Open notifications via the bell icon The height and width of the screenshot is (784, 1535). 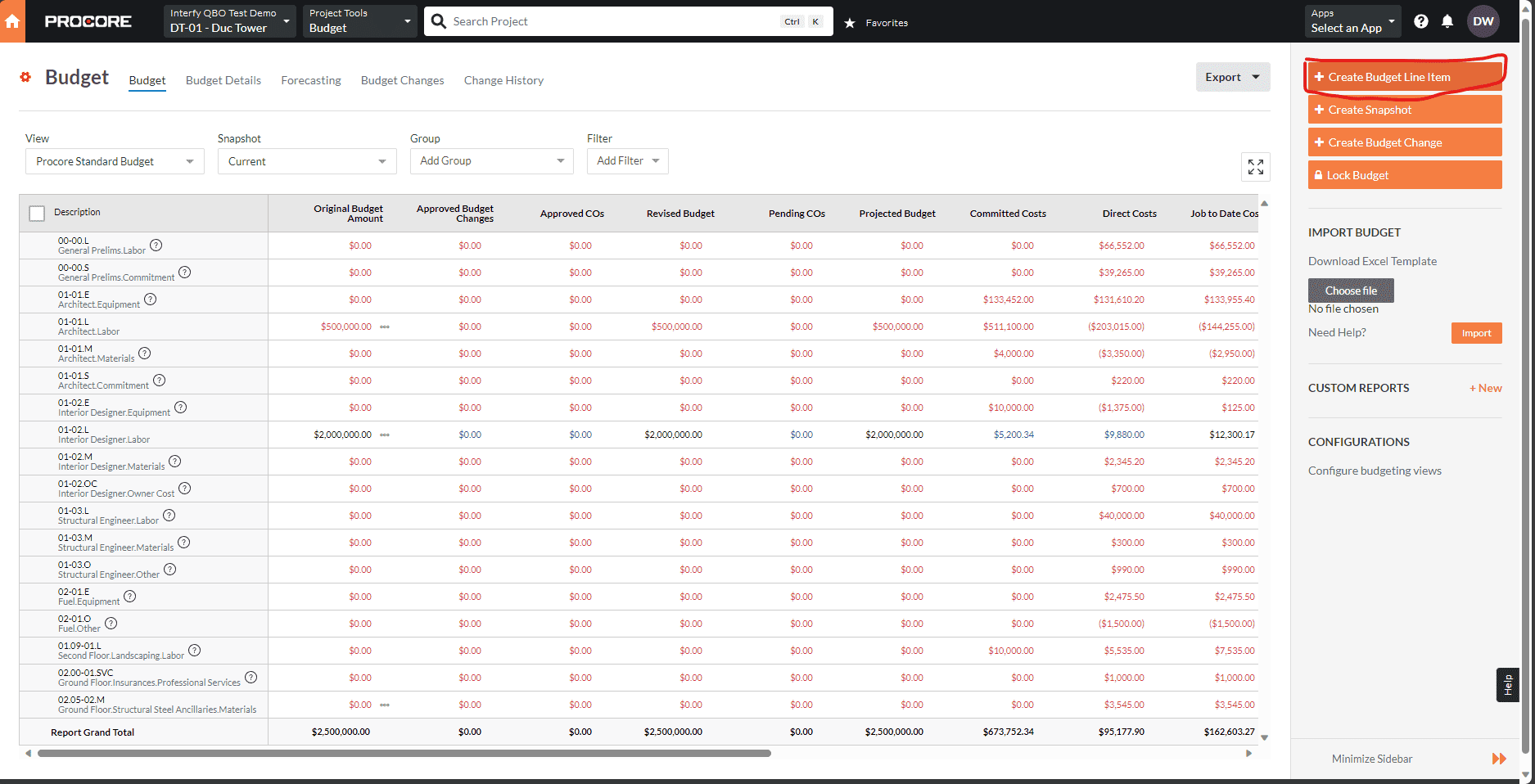[1447, 21]
